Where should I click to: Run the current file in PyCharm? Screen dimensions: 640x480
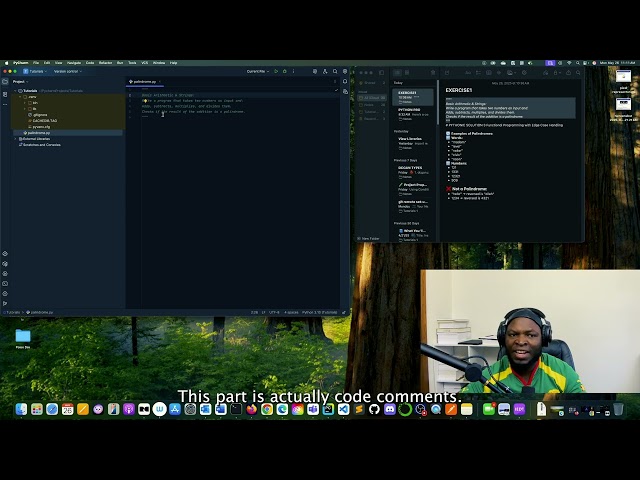coord(276,71)
